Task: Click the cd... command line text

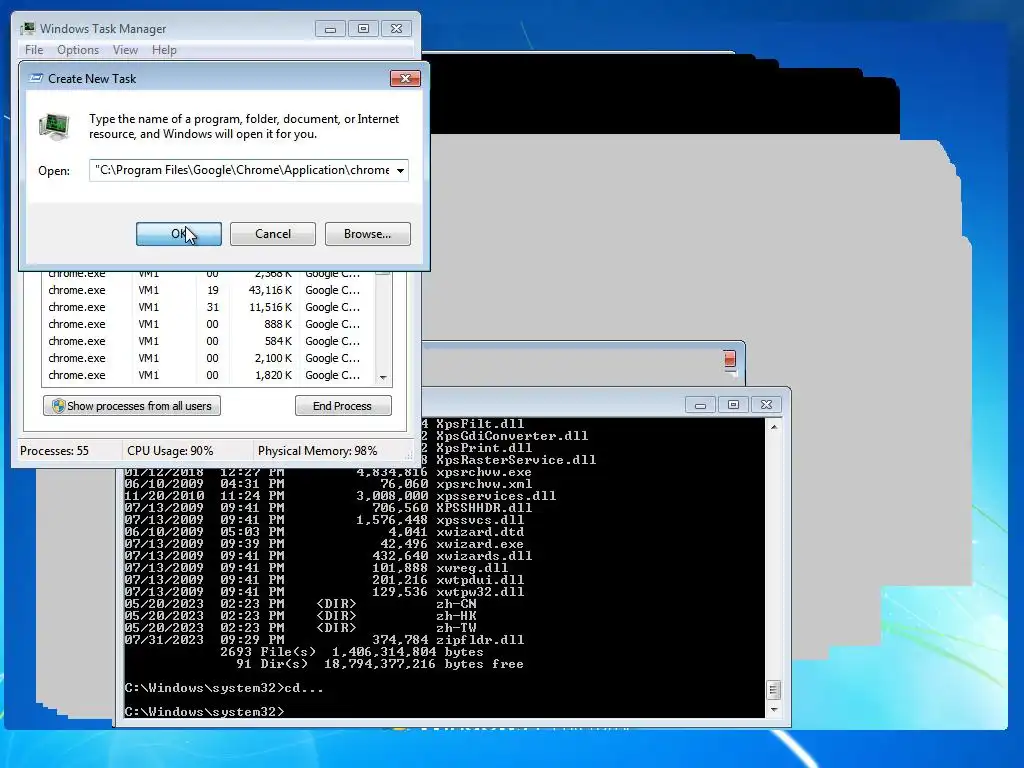Action: (x=223, y=688)
